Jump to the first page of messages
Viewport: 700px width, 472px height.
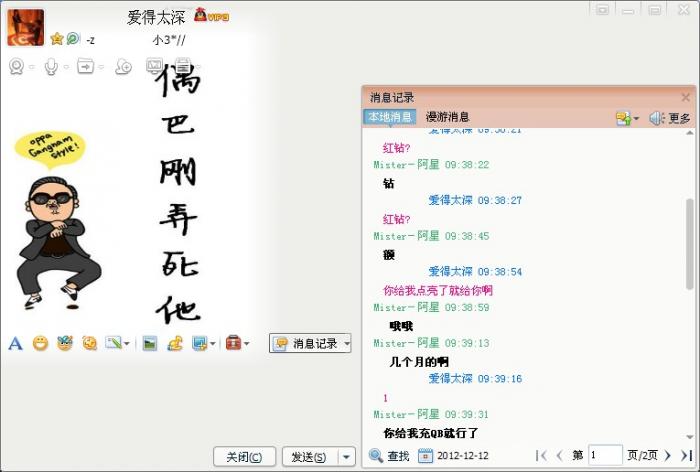541,455
